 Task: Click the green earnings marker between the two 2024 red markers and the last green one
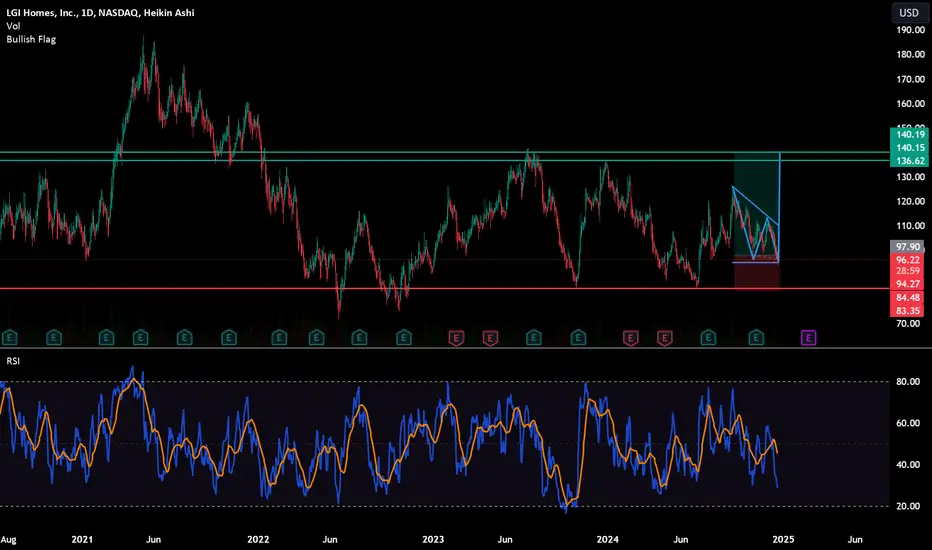pyautogui.click(x=708, y=338)
